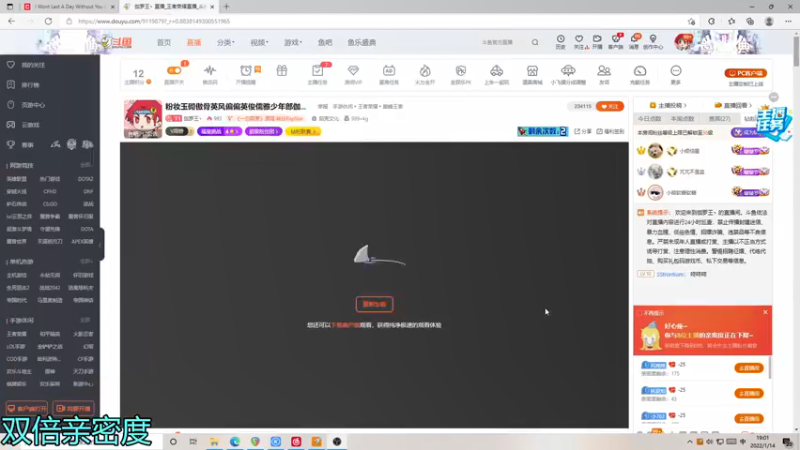
Task: Open the shop storefront icon in toolbar
Action: (532, 70)
